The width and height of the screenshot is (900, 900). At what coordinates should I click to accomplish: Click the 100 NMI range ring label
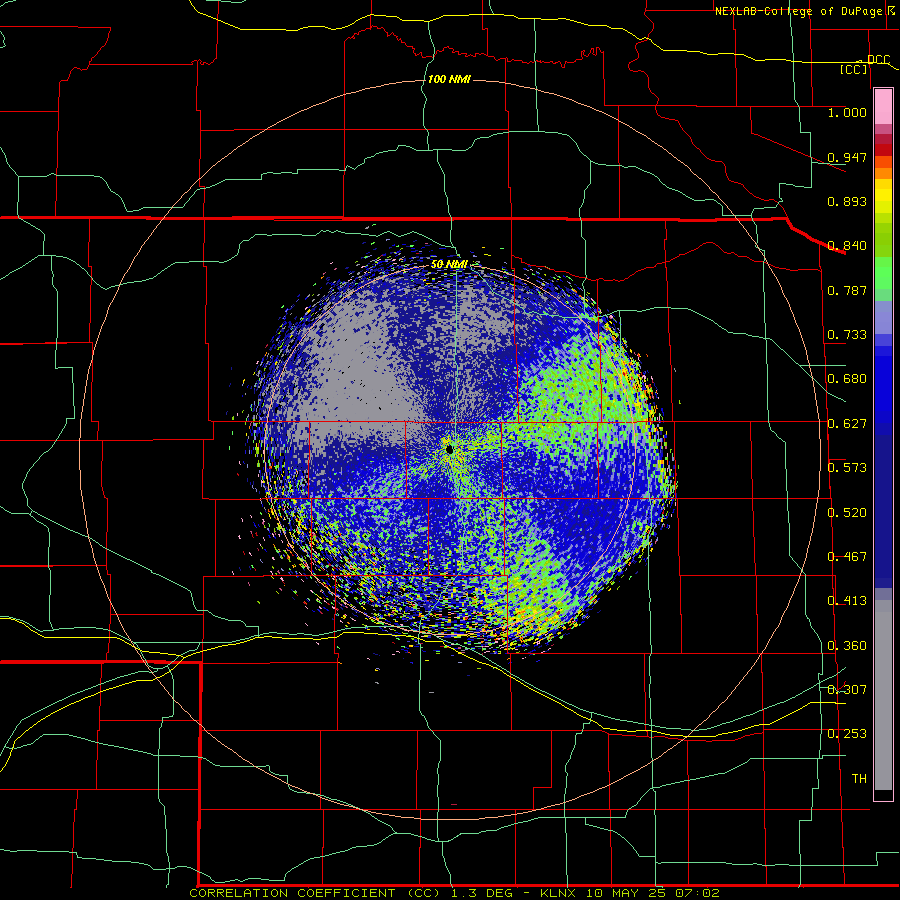(449, 79)
